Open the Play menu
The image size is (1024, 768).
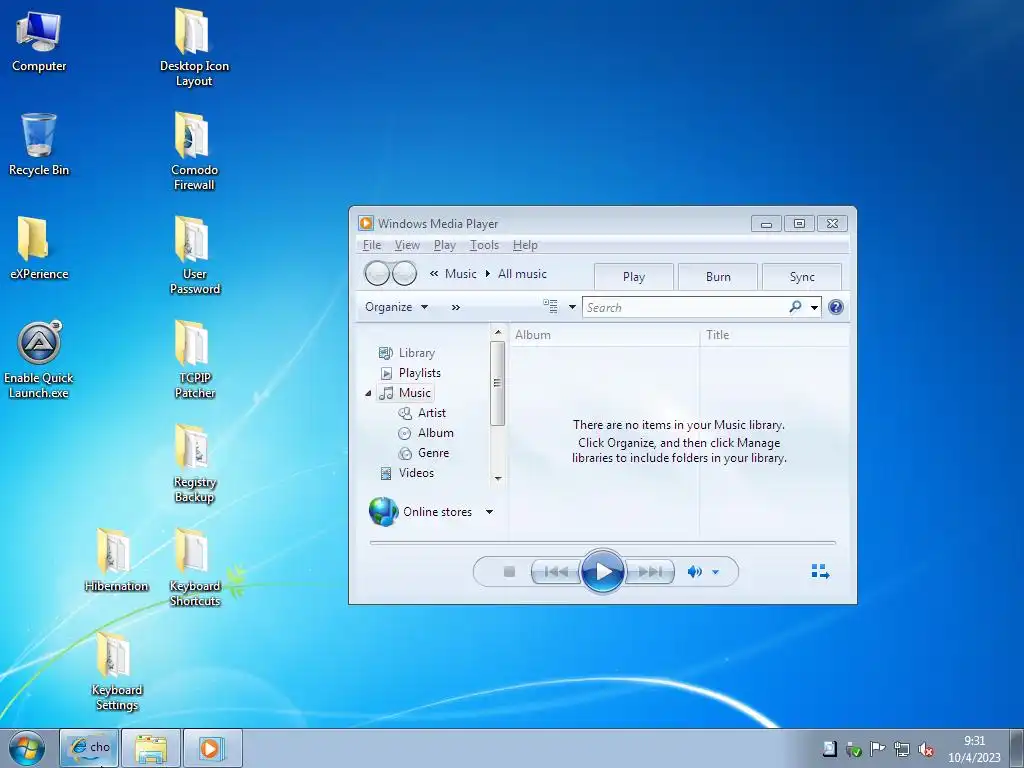(444, 245)
